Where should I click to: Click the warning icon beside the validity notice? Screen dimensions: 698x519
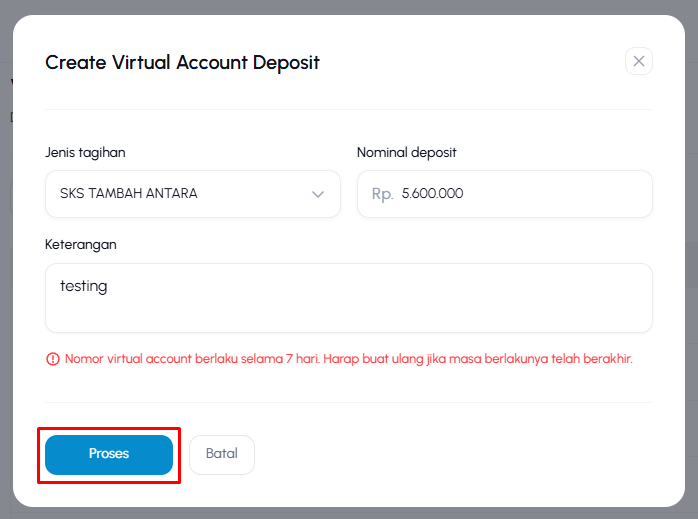[x=53, y=359]
